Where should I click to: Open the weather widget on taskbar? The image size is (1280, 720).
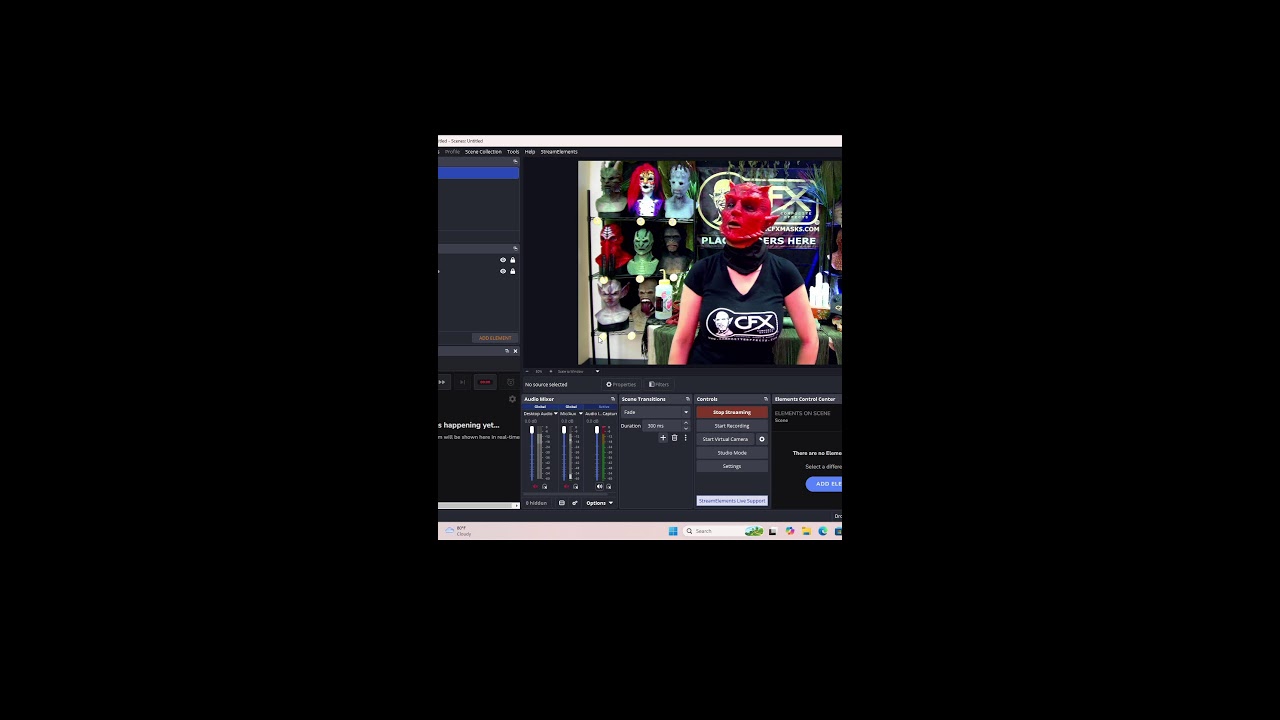point(458,531)
